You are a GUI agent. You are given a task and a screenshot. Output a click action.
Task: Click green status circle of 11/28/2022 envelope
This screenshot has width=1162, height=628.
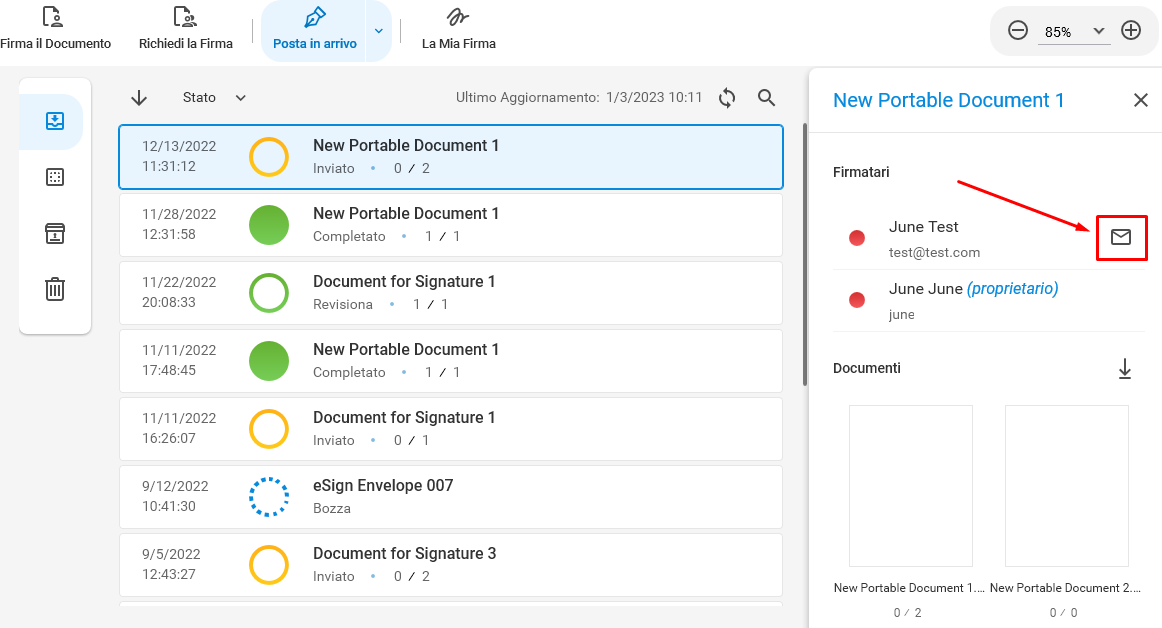pyautogui.click(x=268, y=225)
